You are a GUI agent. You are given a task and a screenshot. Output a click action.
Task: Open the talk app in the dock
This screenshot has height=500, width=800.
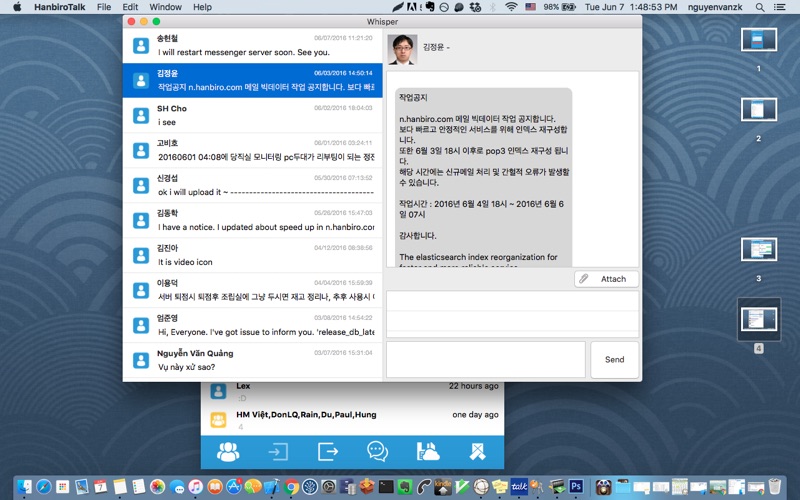(519, 487)
